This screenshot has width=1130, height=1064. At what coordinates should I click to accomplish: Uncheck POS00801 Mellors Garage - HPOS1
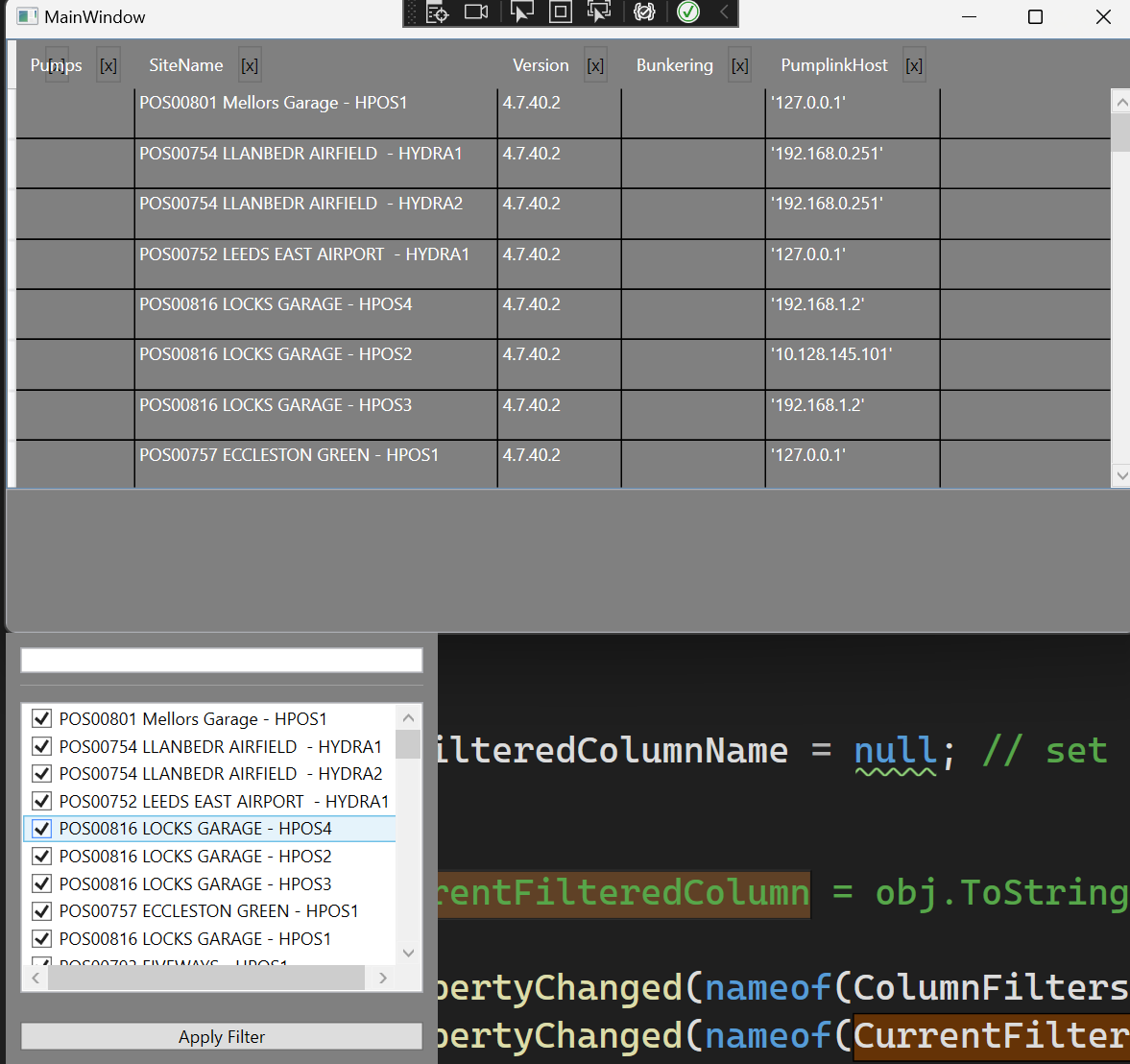(x=42, y=718)
